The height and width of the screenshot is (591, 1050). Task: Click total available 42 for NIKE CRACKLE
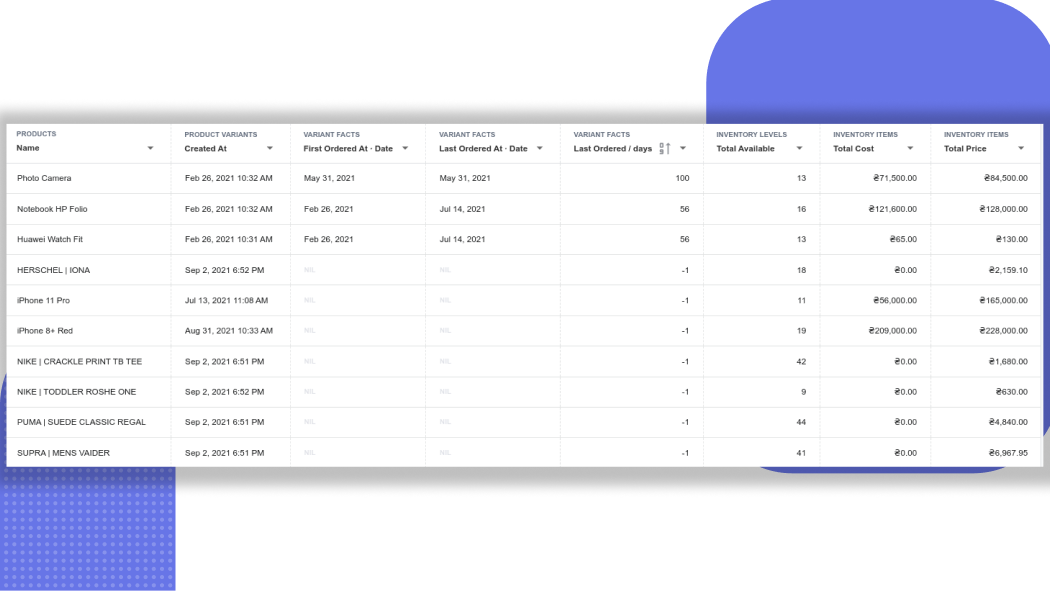coord(801,361)
